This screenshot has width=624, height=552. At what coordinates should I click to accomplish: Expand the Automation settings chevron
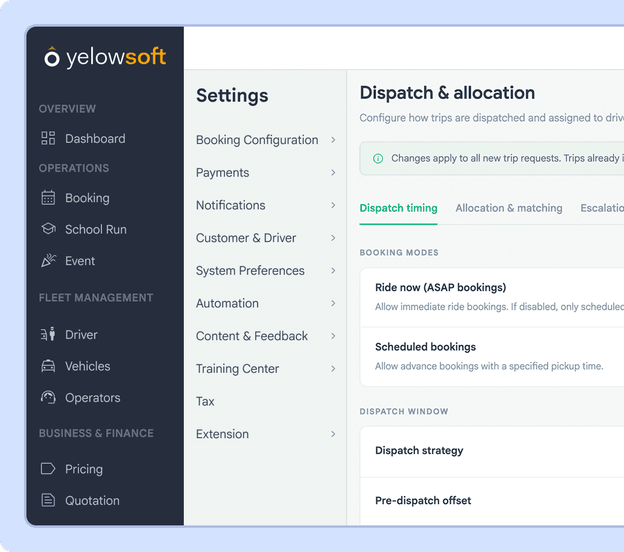click(333, 303)
